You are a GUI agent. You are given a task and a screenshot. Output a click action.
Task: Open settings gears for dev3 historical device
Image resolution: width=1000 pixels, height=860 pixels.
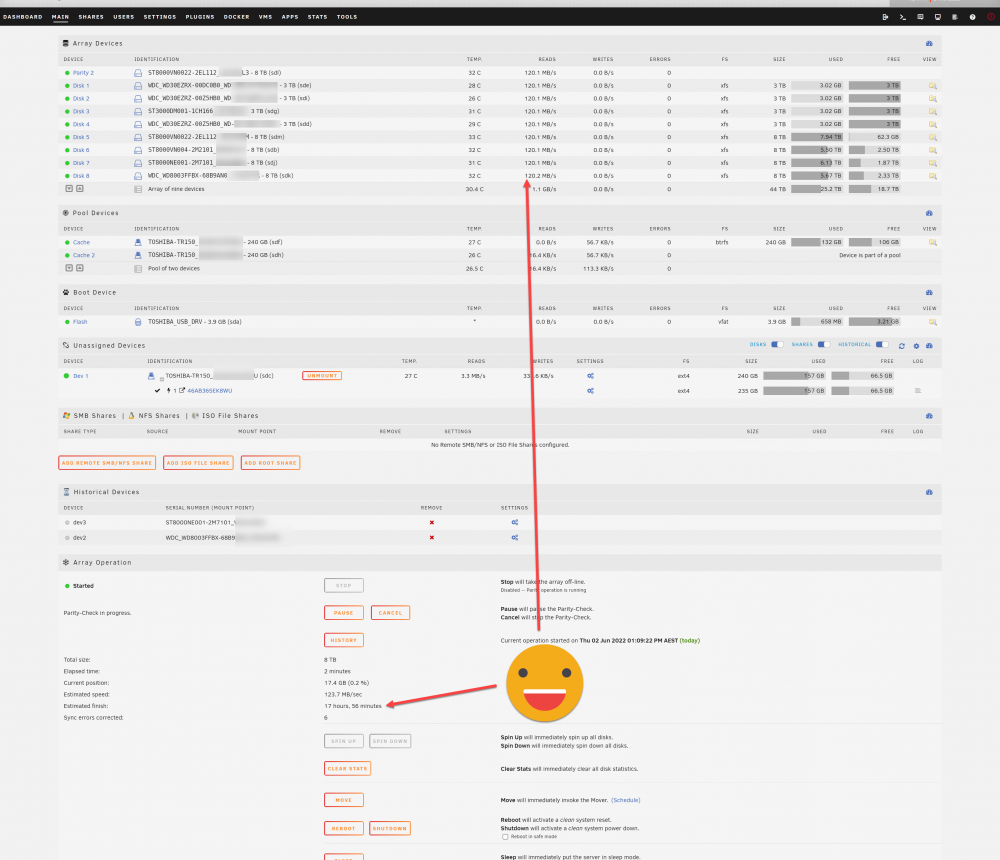point(515,523)
